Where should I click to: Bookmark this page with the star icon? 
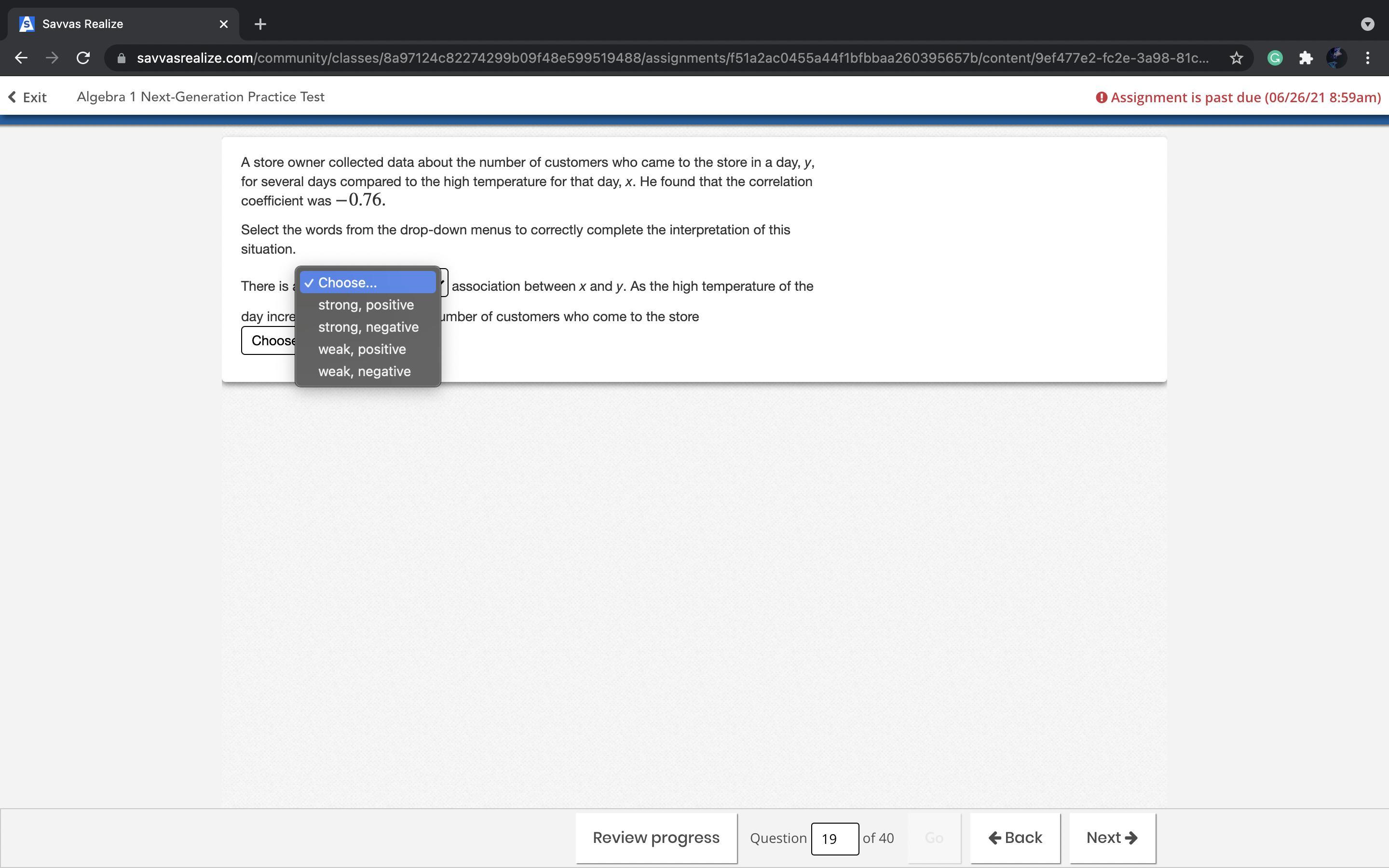1236,58
